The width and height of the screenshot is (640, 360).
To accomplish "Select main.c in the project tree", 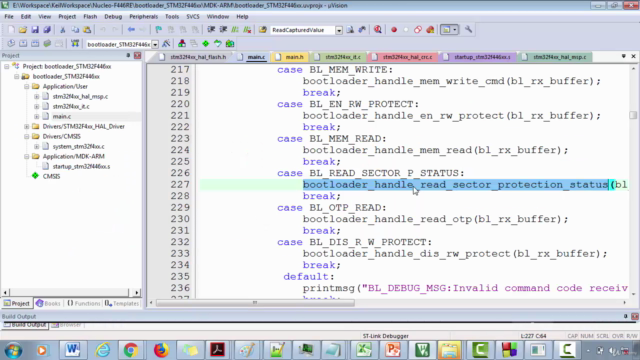I will 62,116.
